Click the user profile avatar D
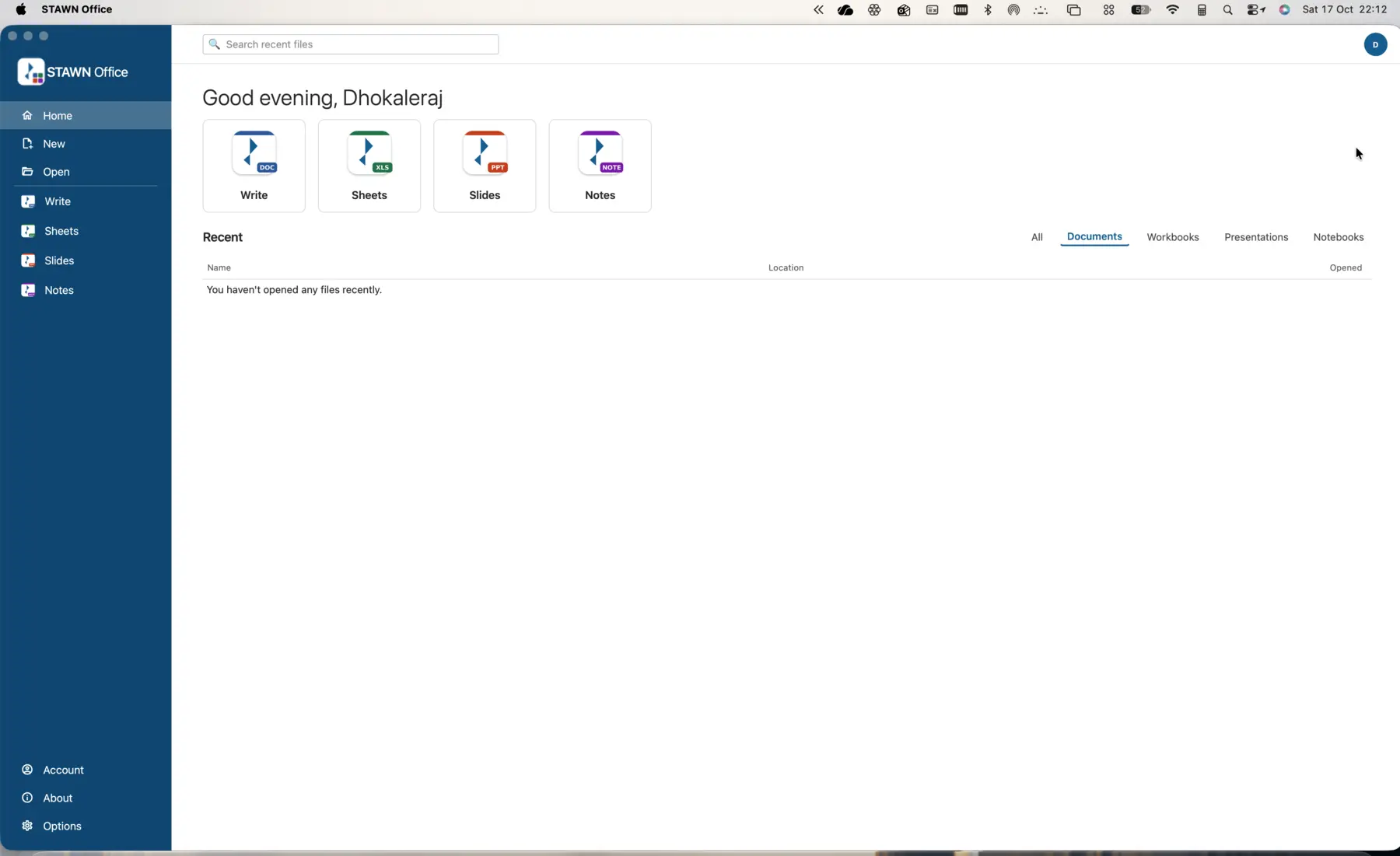This screenshot has width=1400, height=856. pyautogui.click(x=1375, y=44)
